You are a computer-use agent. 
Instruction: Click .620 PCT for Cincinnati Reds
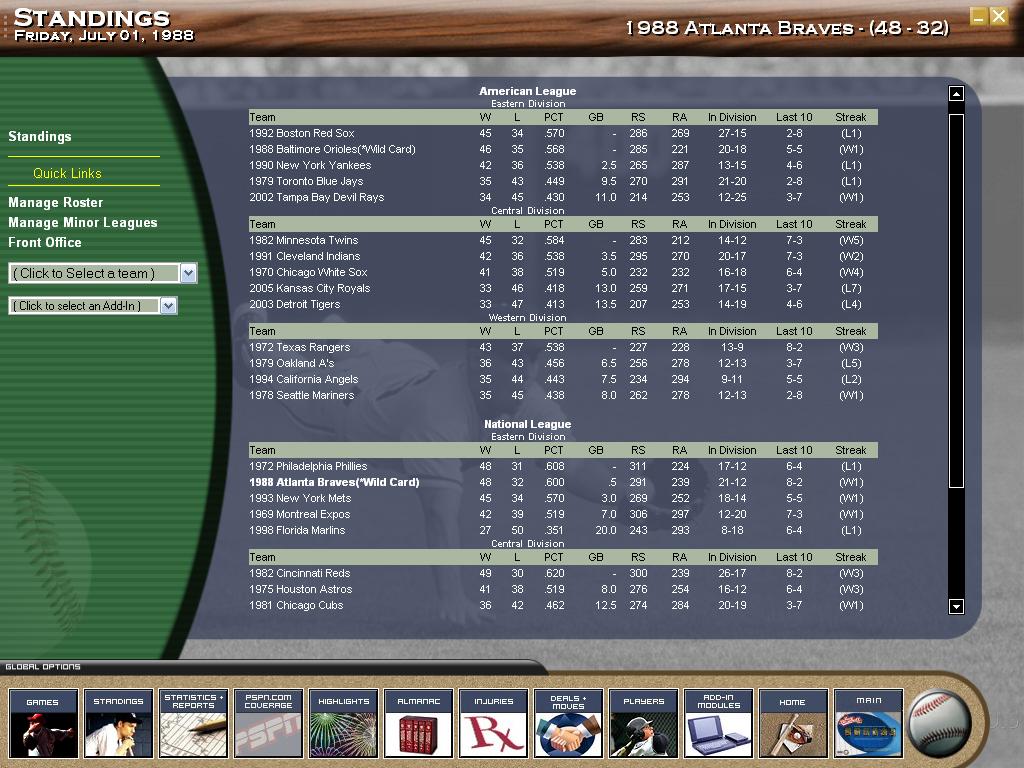point(554,573)
